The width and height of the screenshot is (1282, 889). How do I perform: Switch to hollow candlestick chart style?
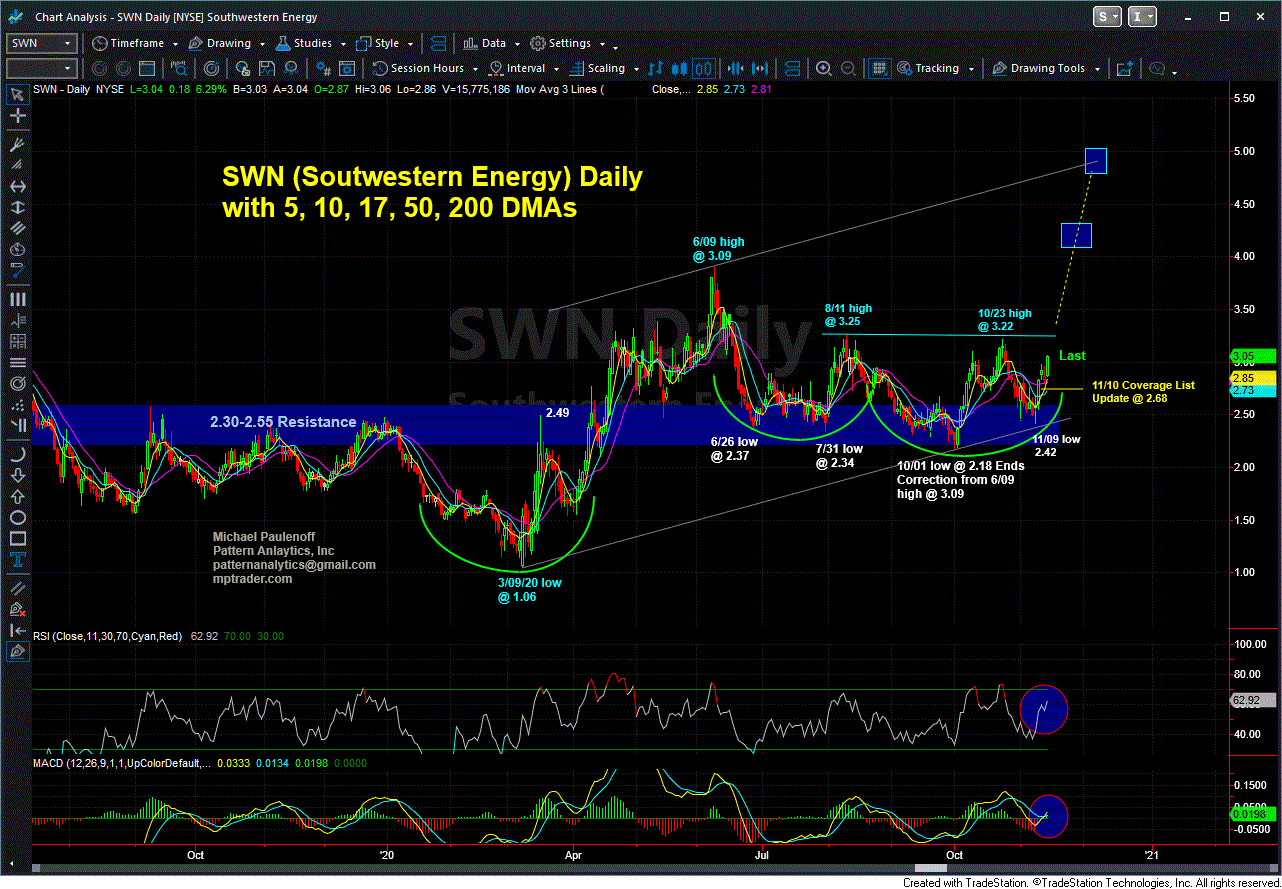pyautogui.click(x=703, y=68)
